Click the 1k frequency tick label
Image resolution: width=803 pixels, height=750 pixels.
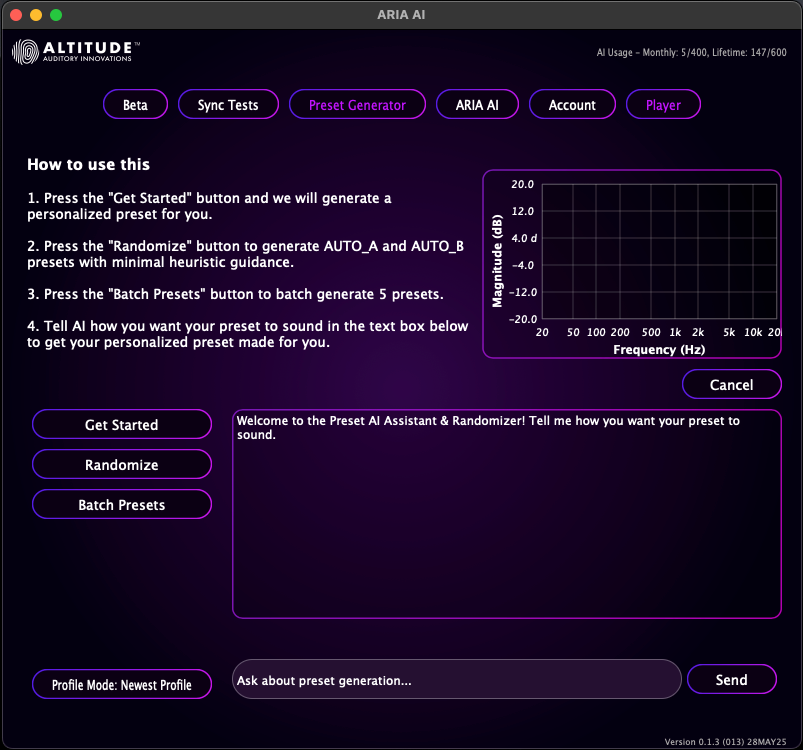coord(675,332)
